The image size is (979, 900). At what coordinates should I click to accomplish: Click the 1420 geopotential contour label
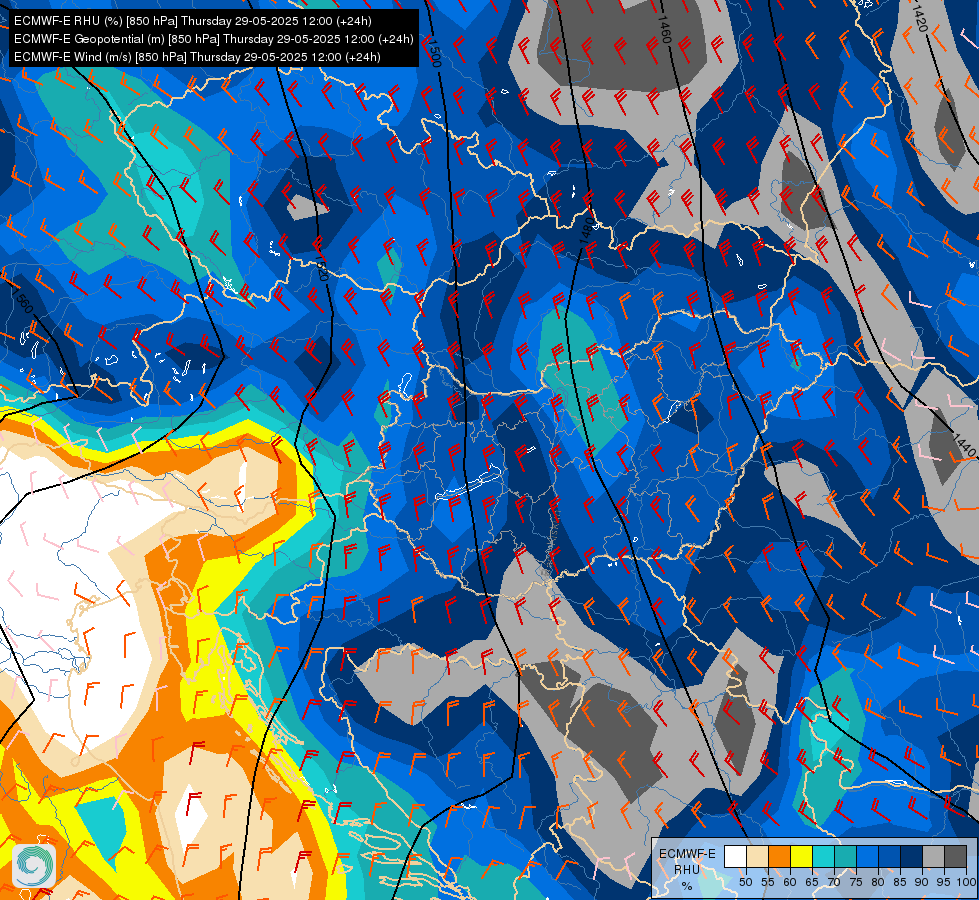click(x=919, y=19)
